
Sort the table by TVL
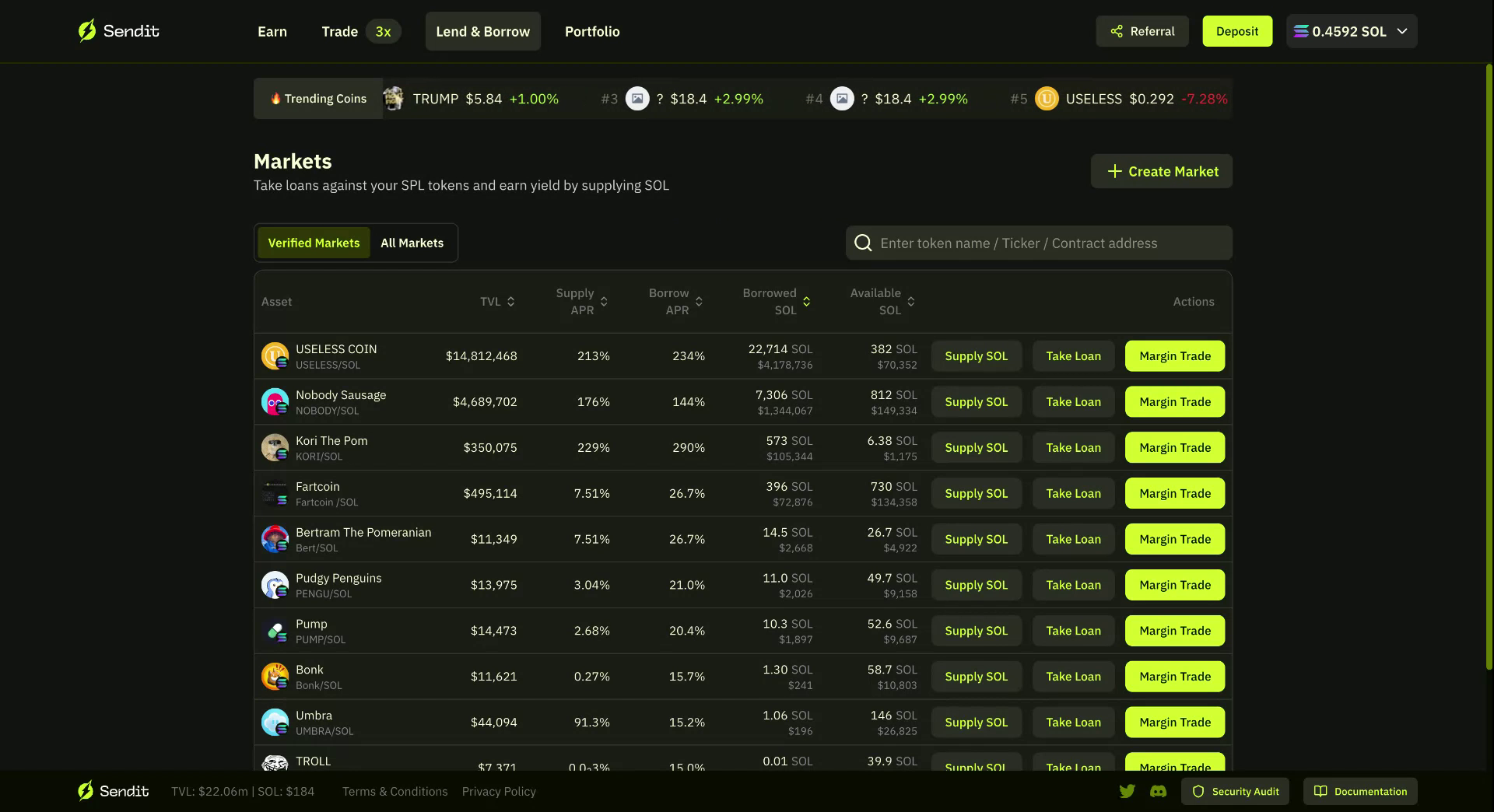pos(497,302)
